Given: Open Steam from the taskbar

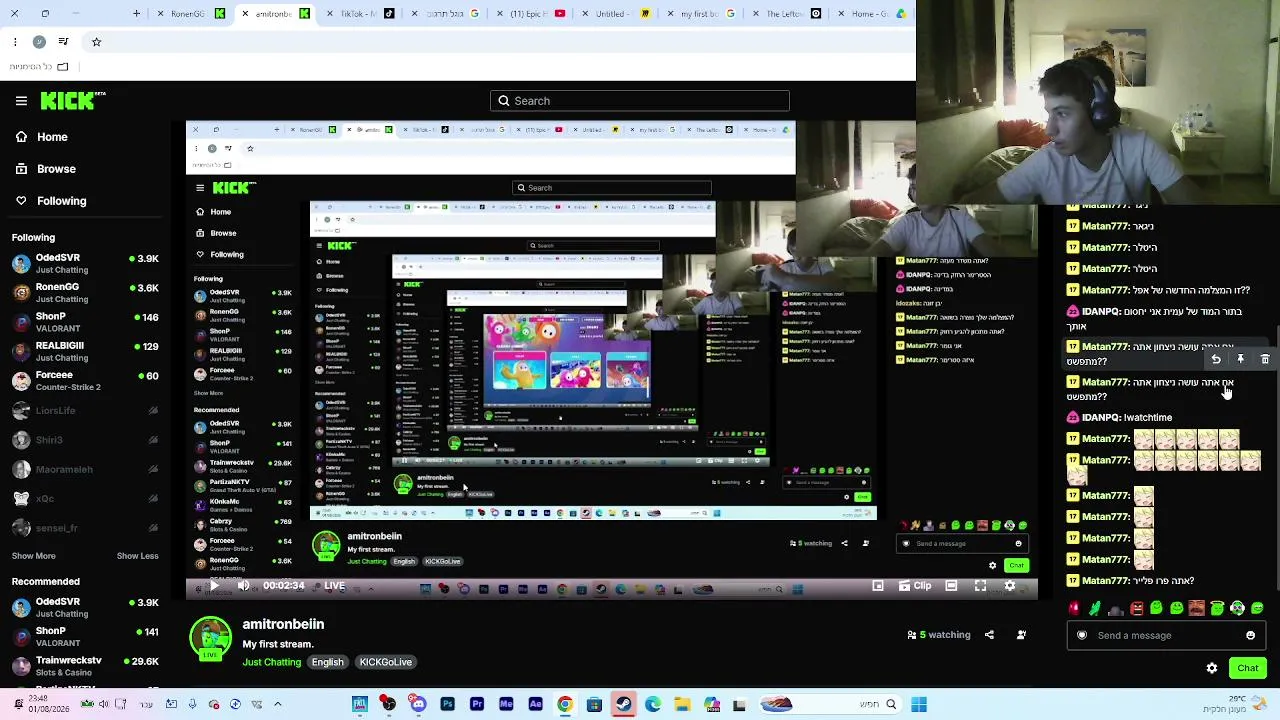Looking at the screenshot, I should click(x=623, y=705).
